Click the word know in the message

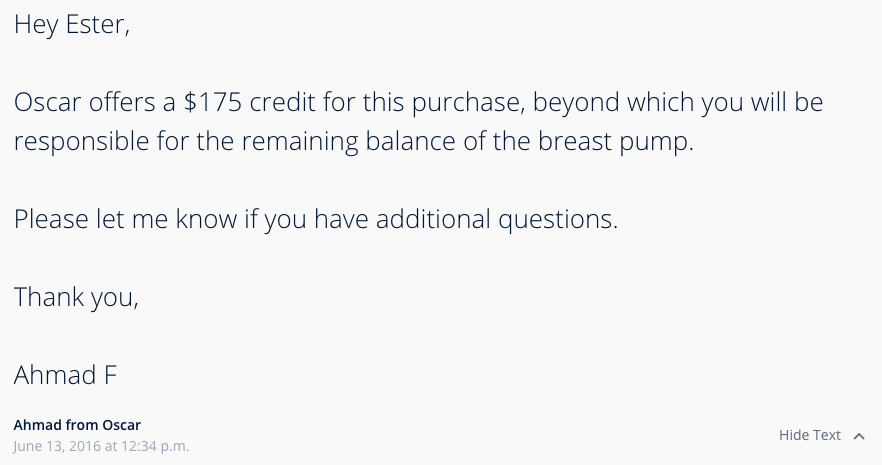coord(206,219)
